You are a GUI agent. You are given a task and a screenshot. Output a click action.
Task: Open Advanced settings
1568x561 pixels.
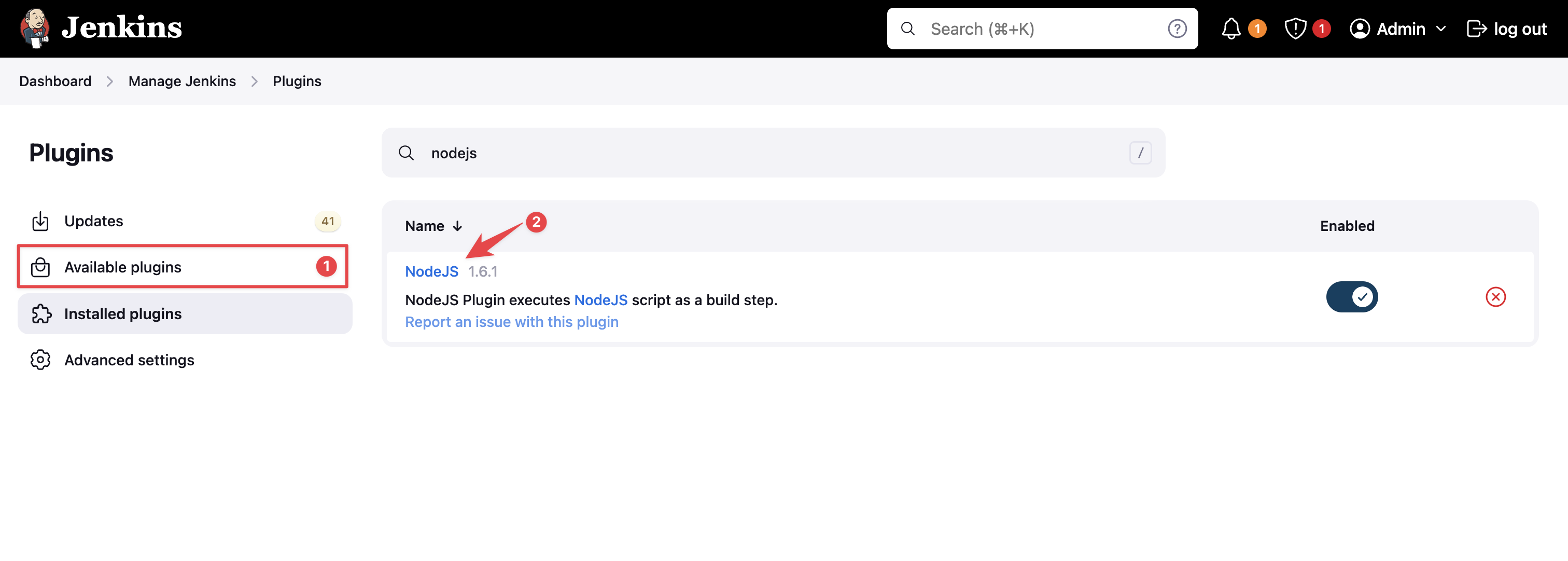[129, 360]
